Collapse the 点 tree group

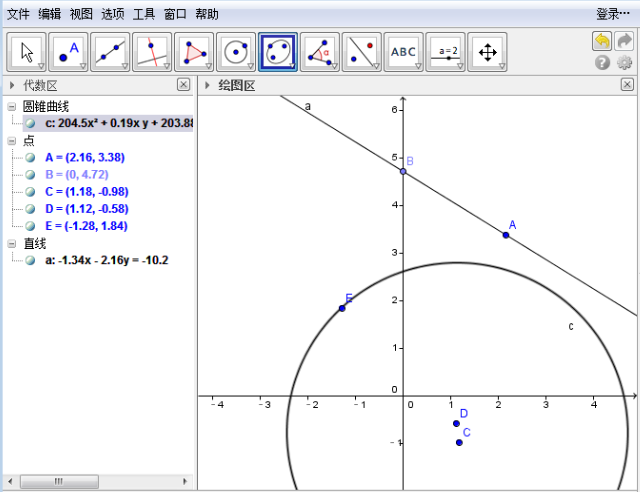[12, 141]
